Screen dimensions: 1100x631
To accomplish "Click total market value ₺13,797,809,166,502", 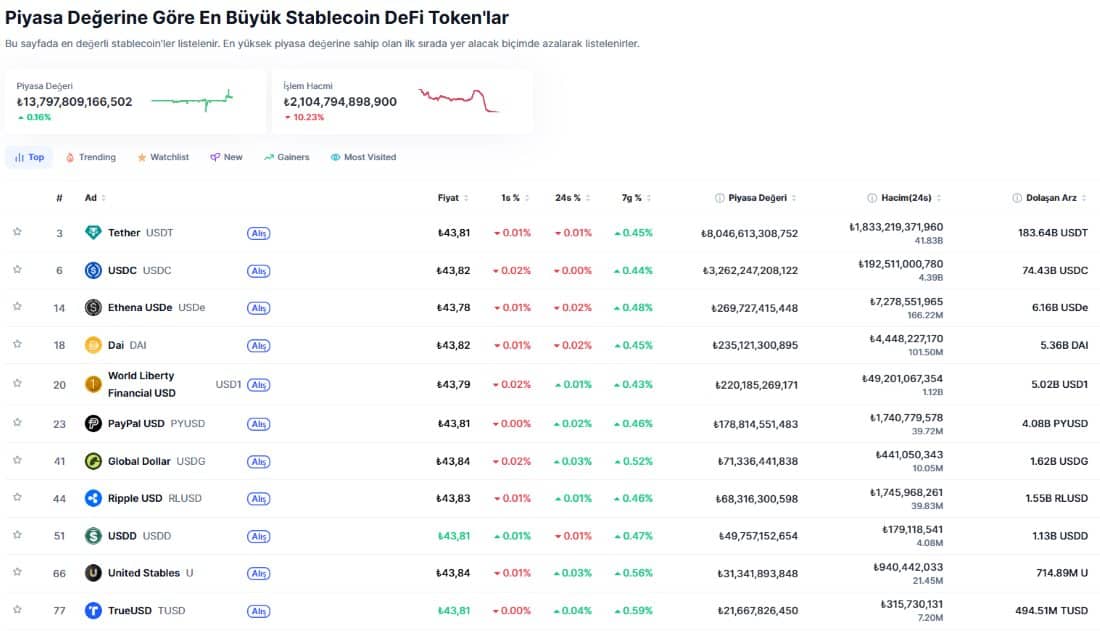I will [74, 102].
